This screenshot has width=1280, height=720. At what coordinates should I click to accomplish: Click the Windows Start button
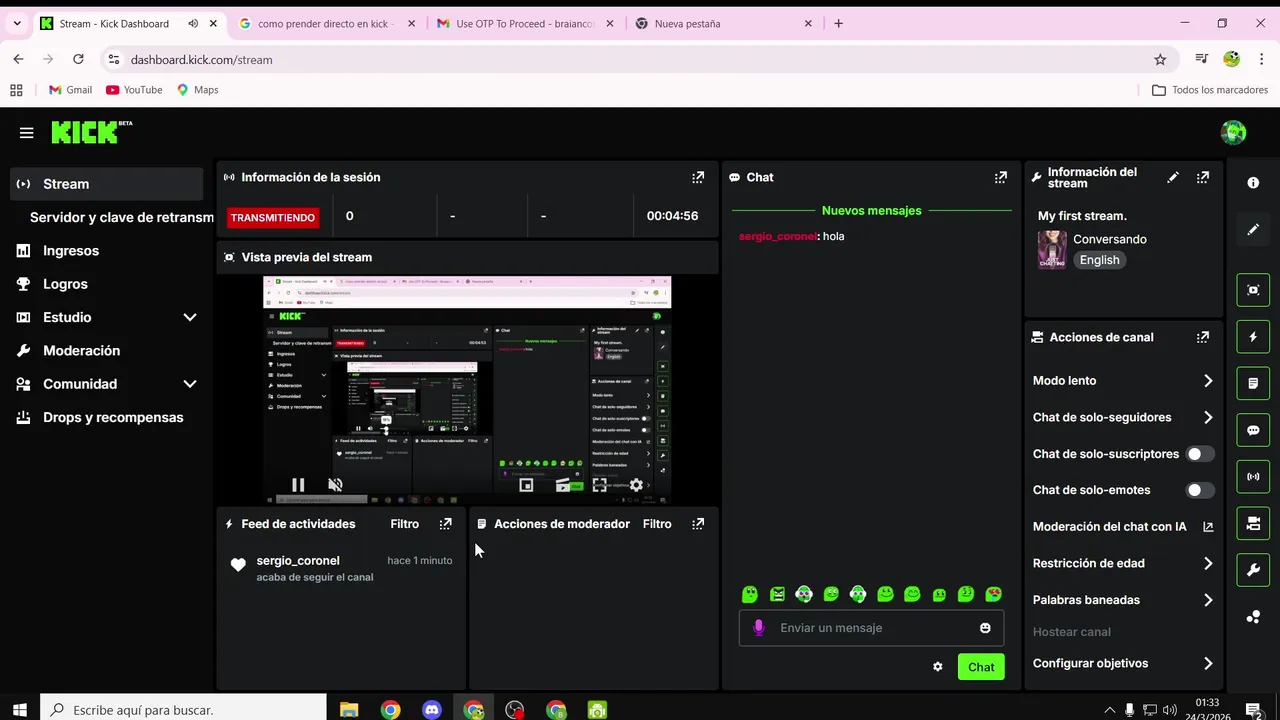tap(20, 710)
